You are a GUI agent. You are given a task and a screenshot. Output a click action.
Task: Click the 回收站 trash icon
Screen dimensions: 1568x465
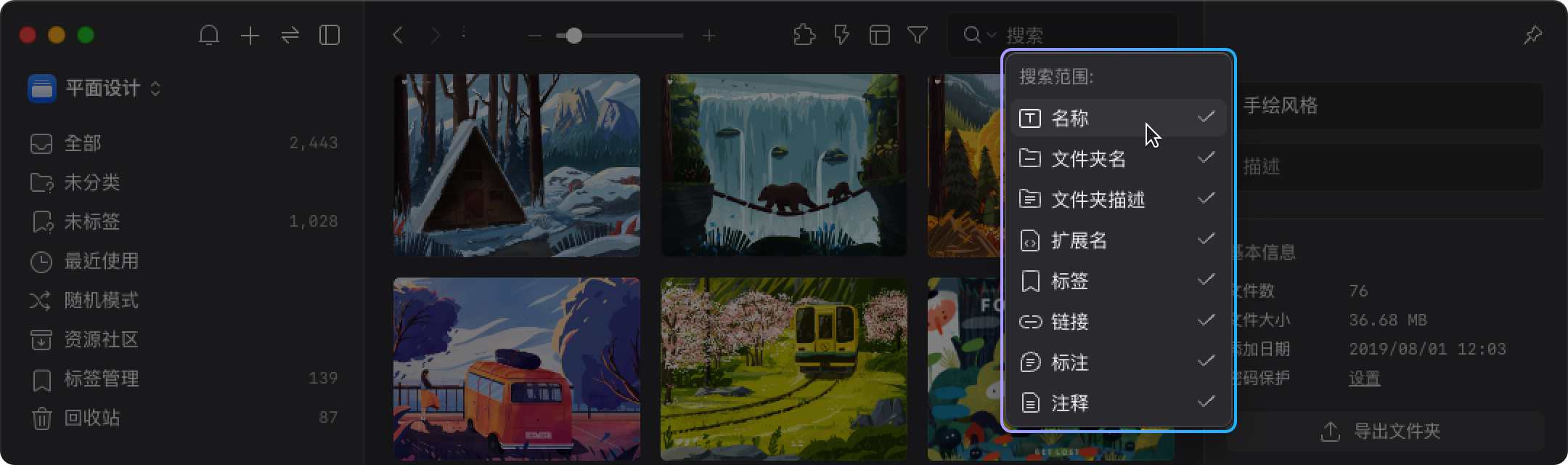pos(41,418)
